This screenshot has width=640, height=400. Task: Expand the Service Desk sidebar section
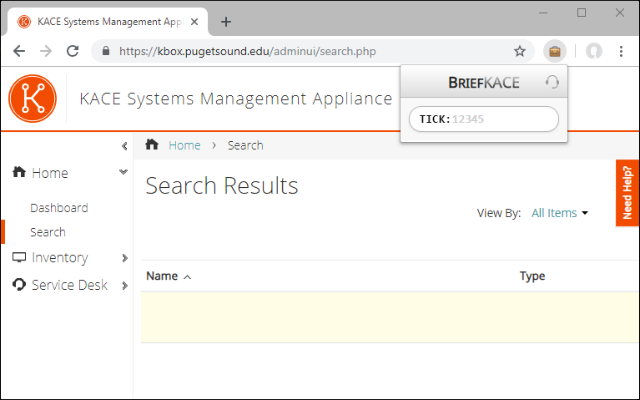click(124, 285)
